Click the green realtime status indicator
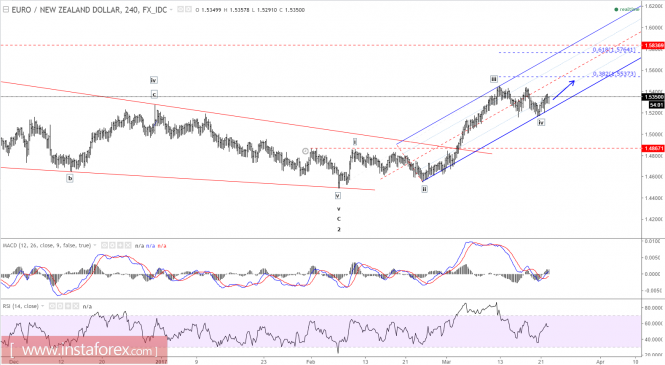This screenshot has height=365, width=665. [x=627, y=9]
